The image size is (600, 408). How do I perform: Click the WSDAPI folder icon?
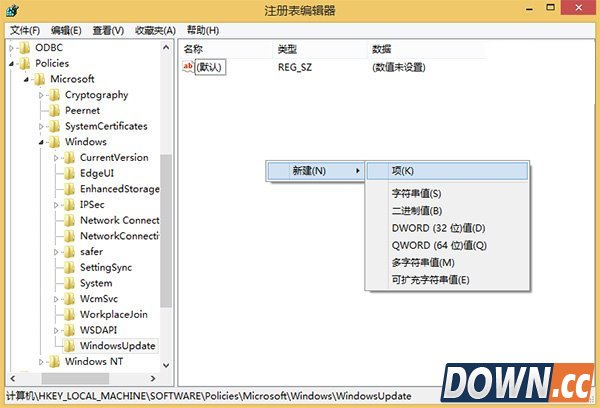[70, 330]
